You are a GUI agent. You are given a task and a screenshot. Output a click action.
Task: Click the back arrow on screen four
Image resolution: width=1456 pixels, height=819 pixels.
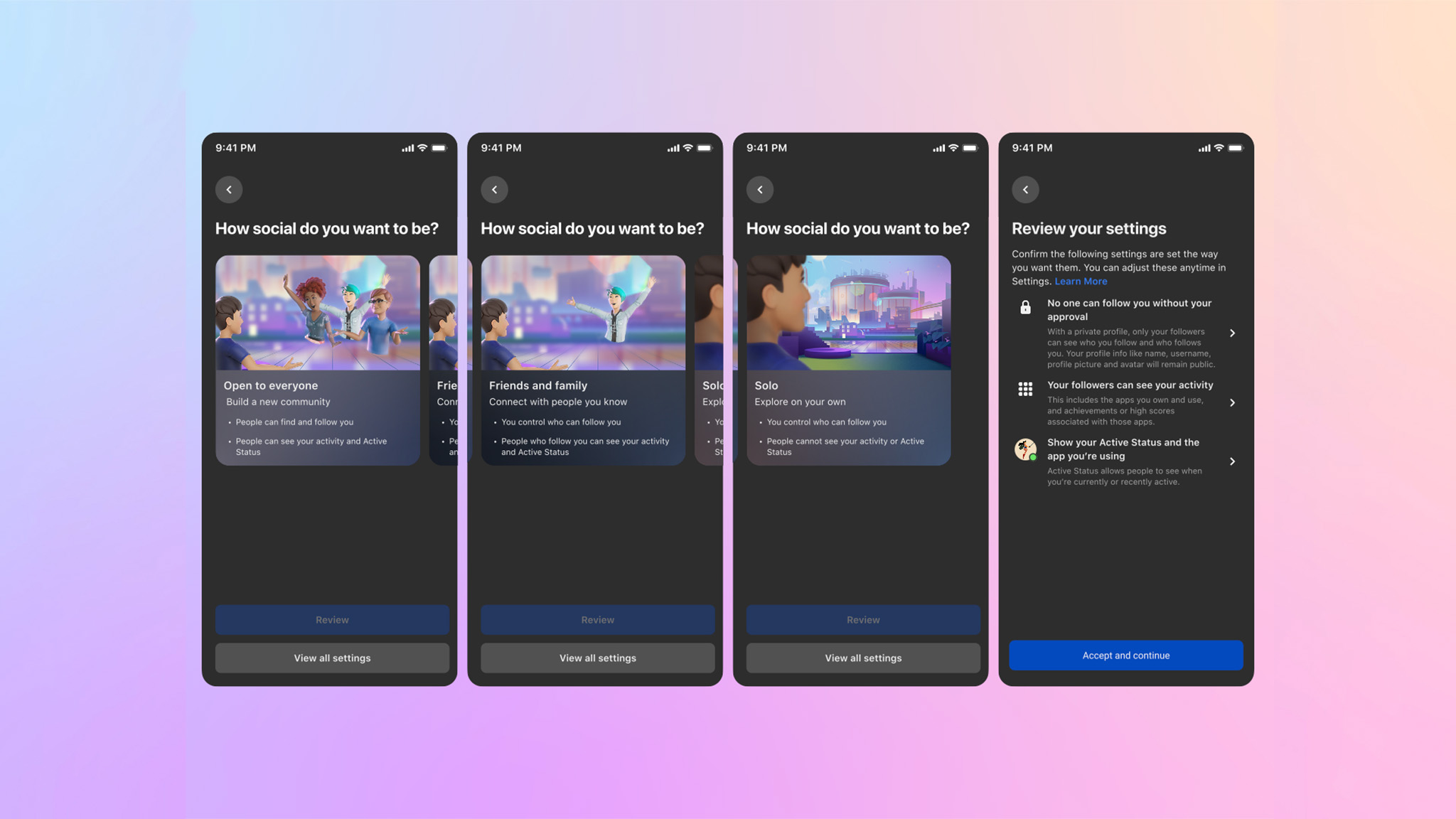tap(1025, 189)
